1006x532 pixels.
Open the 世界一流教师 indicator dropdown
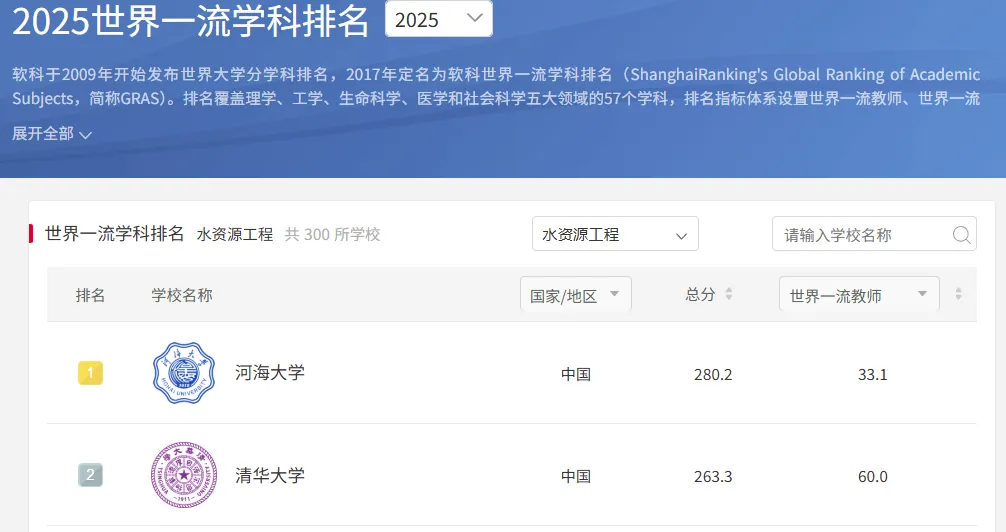(859, 295)
